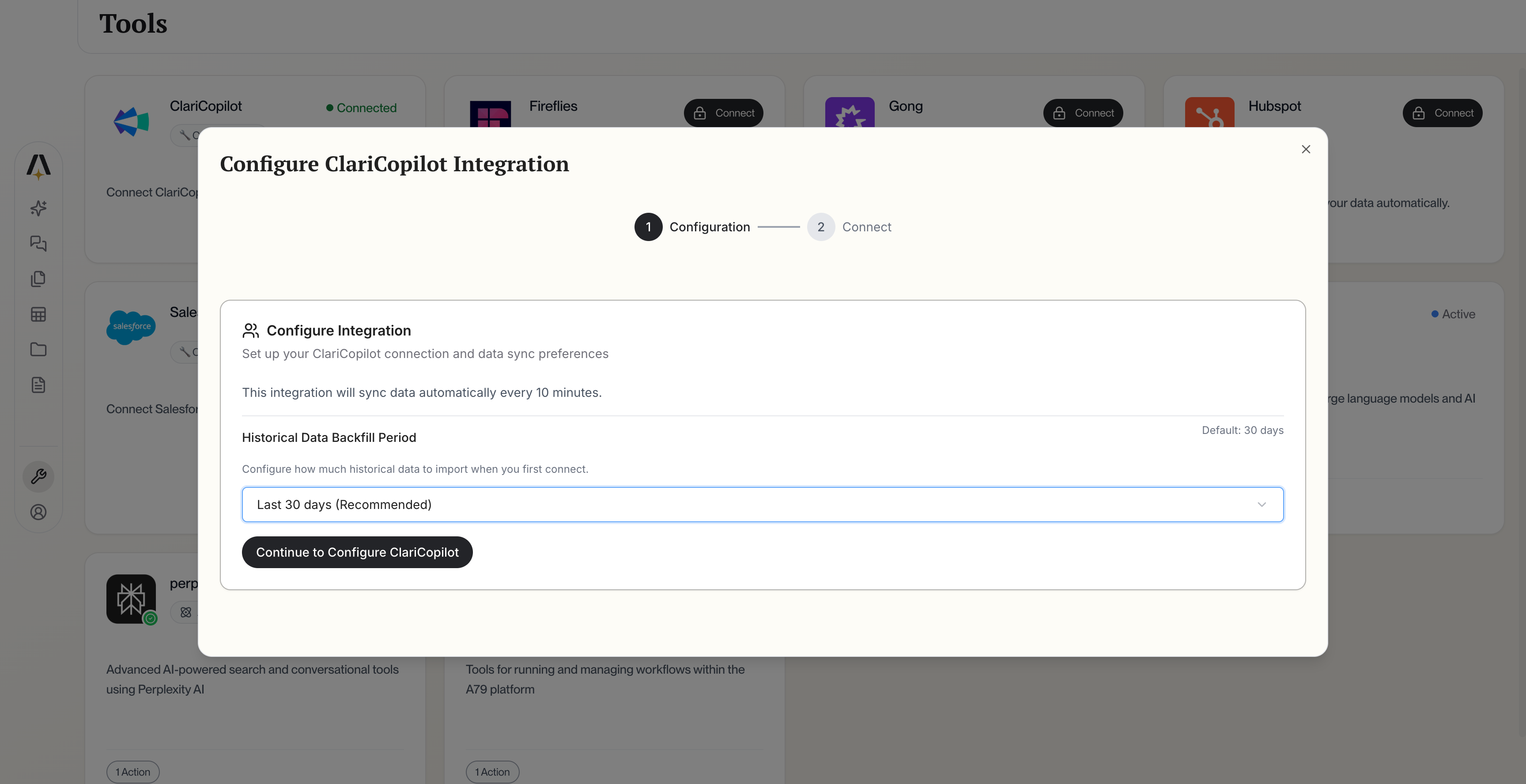
Task: Click Continue to Configure ClariCopilot
Action: 357,552
